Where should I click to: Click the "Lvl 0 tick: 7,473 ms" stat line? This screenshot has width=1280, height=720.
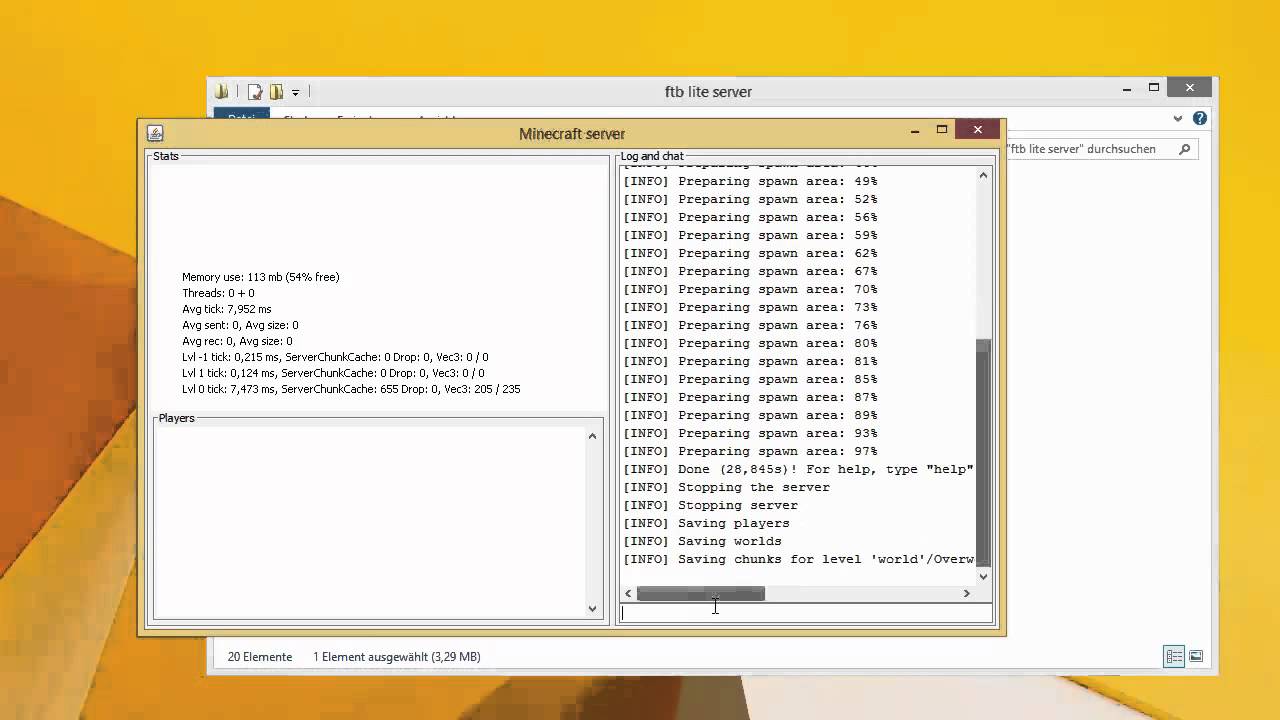point(351,389)
